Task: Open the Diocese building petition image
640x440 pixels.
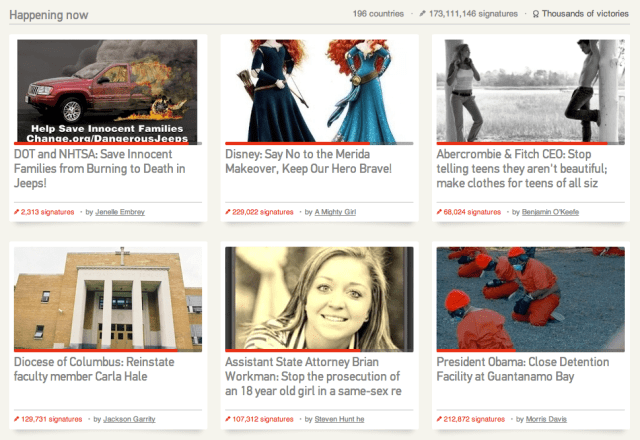Action: [x=108, y=298]
